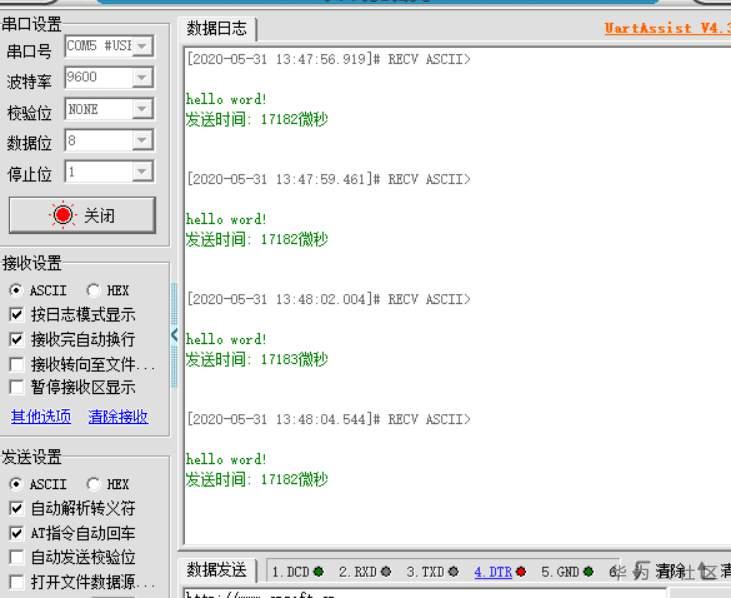This screenshot has width=731, height=598.
Task: Click the 13:48:02.004 RECV ASCII log line
Action: click(x=329, y=299)
